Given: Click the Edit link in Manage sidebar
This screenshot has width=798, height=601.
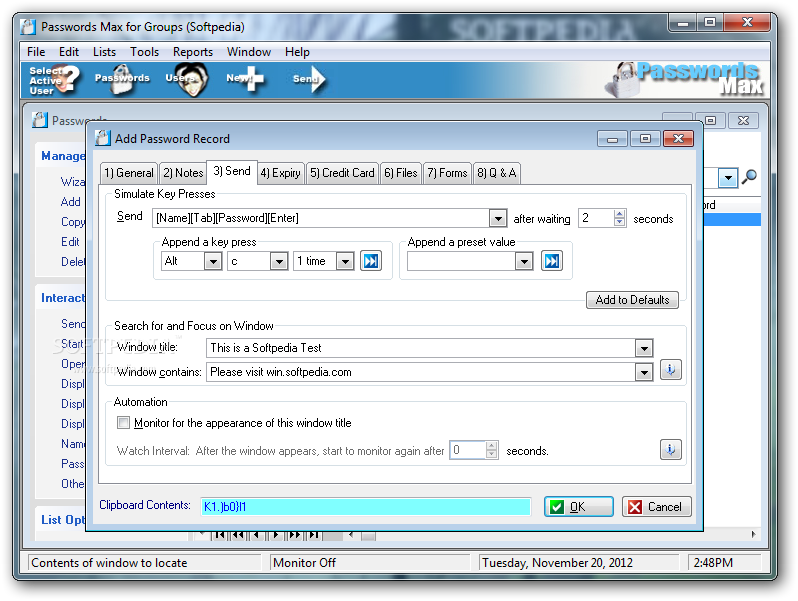Looking at the screenshot, I should click(x=70, y=242).
